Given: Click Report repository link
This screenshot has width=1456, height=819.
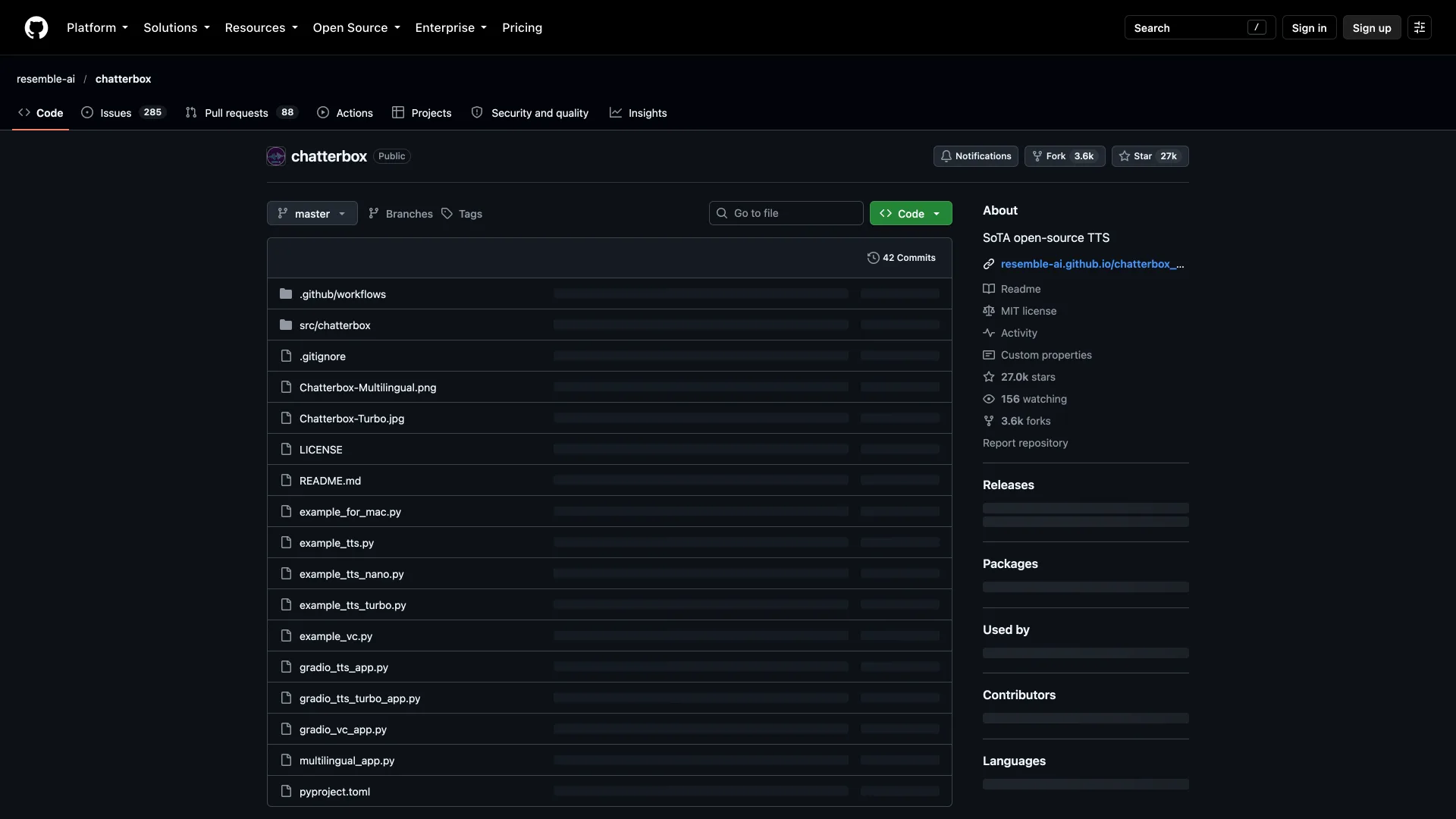Looking at the screenshot, I should coord(1025,443).
